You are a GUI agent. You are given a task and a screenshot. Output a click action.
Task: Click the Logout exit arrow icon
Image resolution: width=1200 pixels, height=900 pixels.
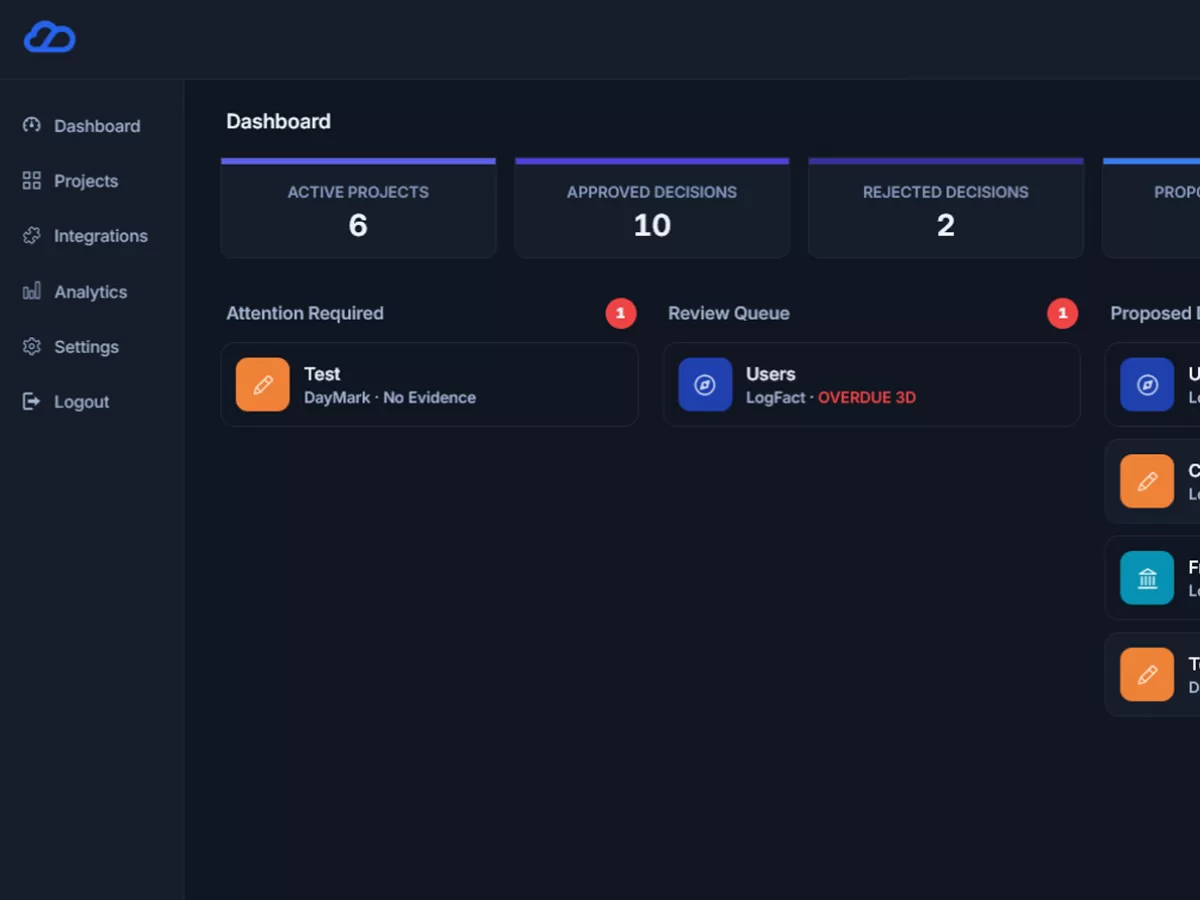32,401
